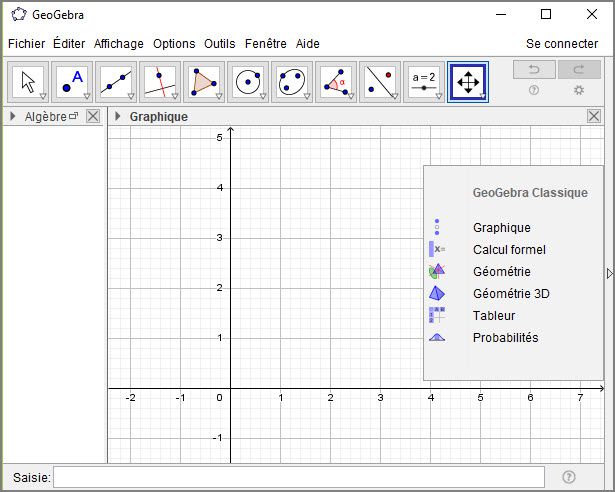Choose the Tableur perspective label
Image resolution: width=615 pixels, height=492 pixels.
[x=494, y=315]
